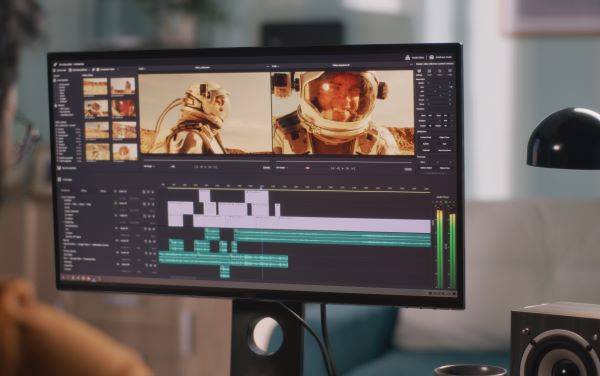This screenshot has height=376, width=600.
Task: Click the second tab in the top-left toolbar
Action: pos(78,70)
